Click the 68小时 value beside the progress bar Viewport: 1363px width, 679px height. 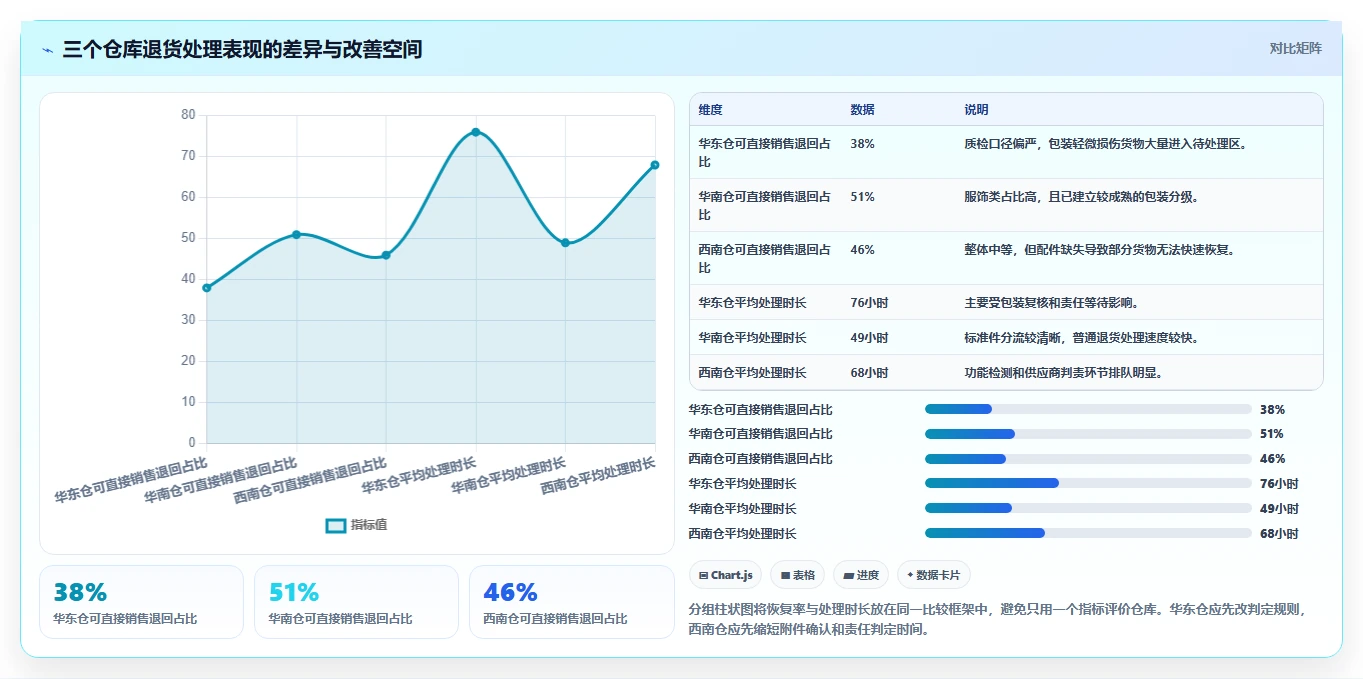[x=1279, y=534]
